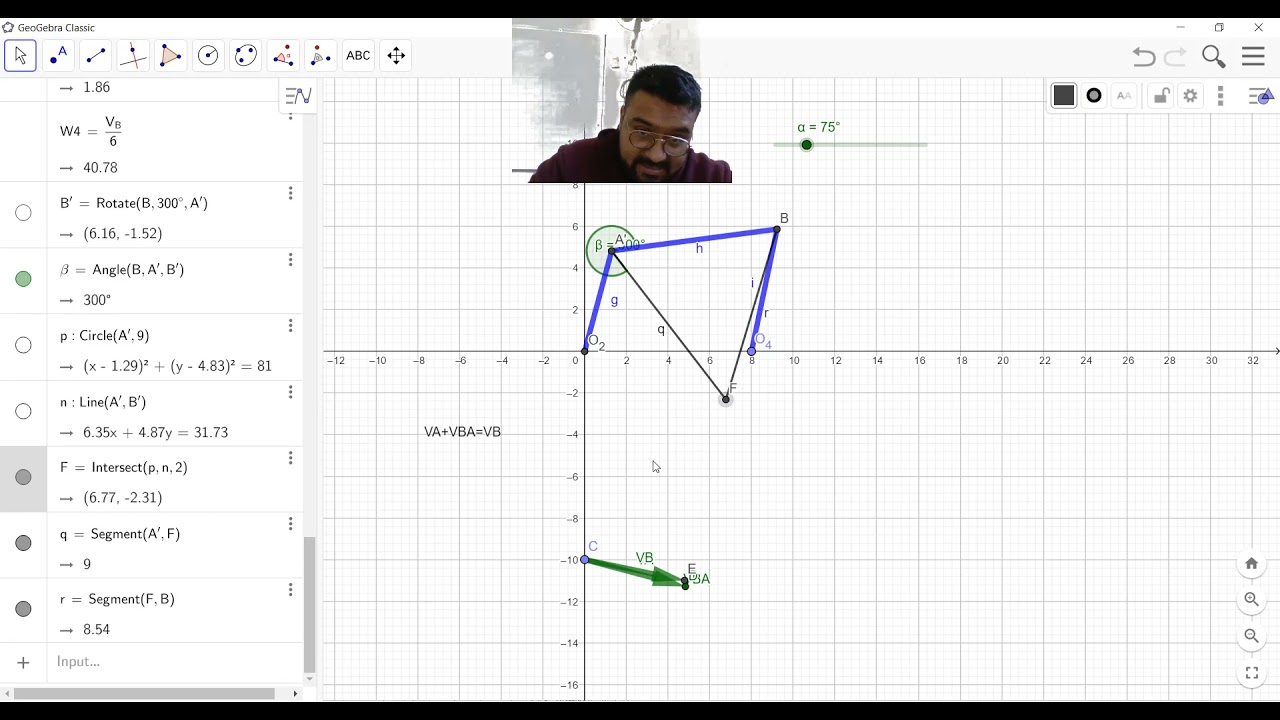
Task: Open the main hamburger menu
Action: click(1253, 57)
